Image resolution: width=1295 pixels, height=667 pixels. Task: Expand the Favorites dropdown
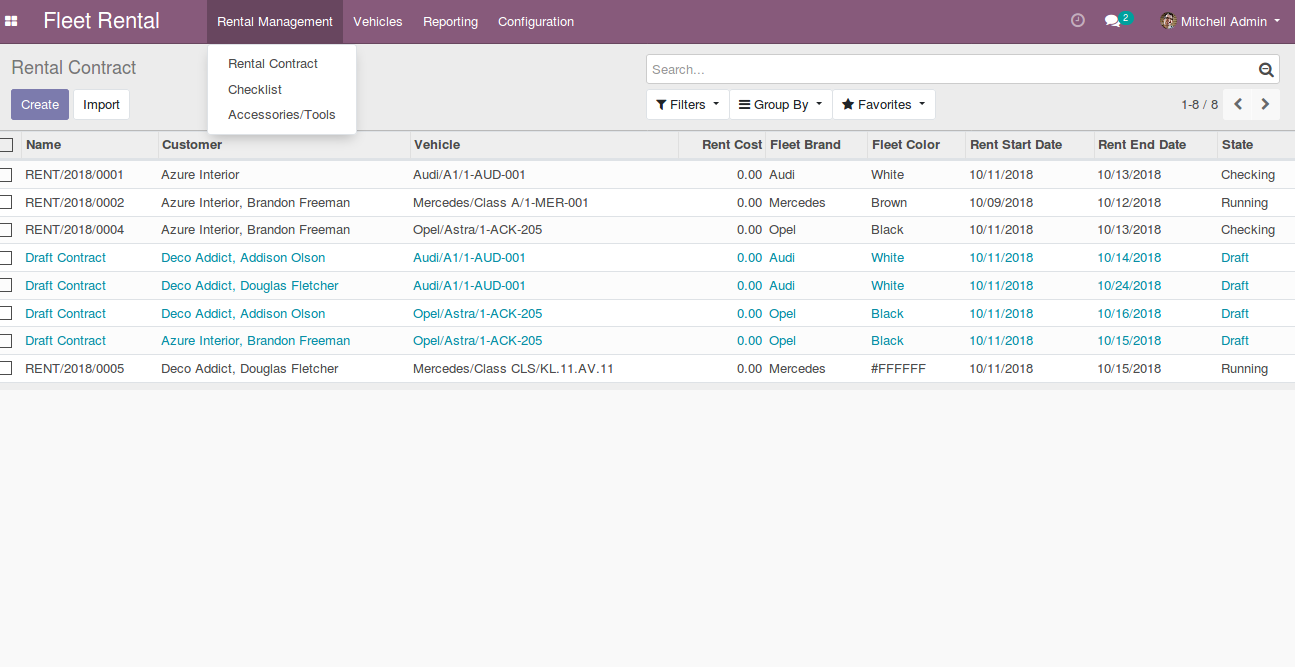tap(884, 105)
